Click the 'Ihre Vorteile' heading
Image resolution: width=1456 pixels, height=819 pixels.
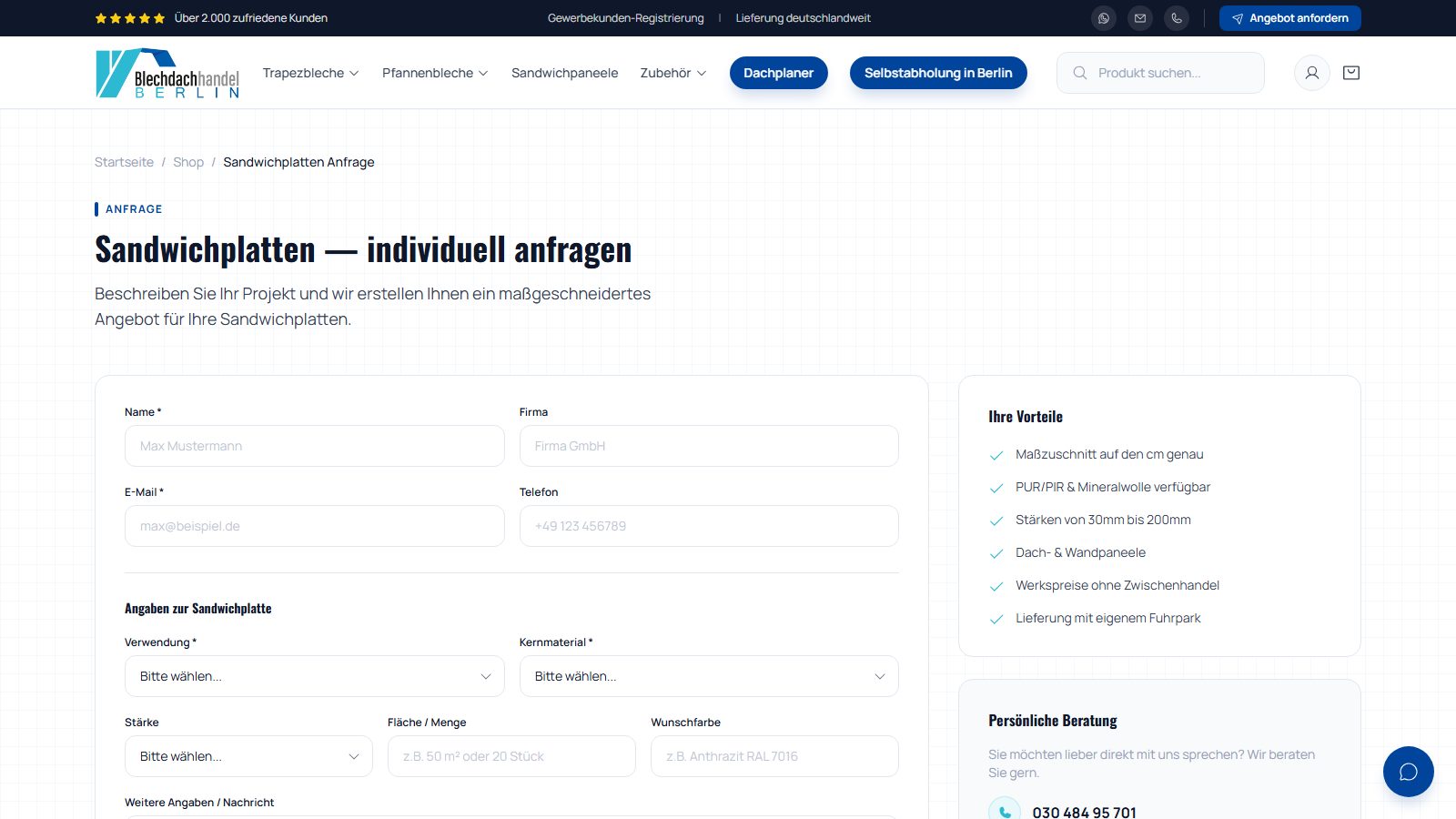tap(1026, 417)
